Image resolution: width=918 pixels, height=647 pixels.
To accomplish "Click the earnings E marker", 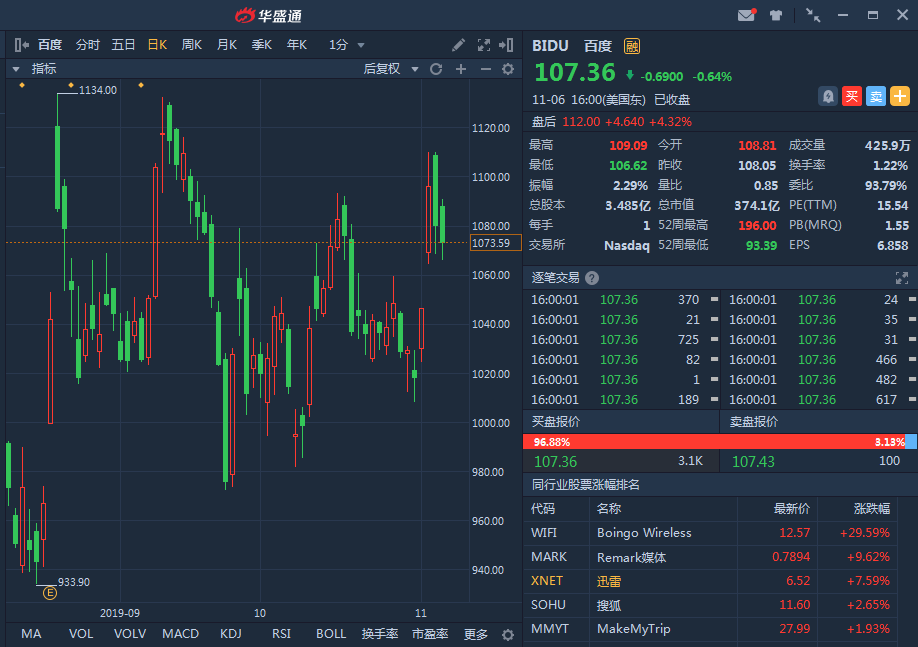I will click(50, 593).
